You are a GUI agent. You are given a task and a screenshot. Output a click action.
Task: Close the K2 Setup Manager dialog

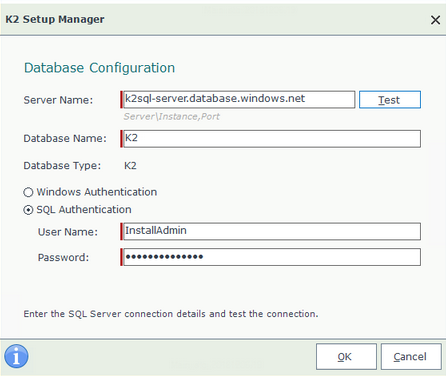point(435,20)
